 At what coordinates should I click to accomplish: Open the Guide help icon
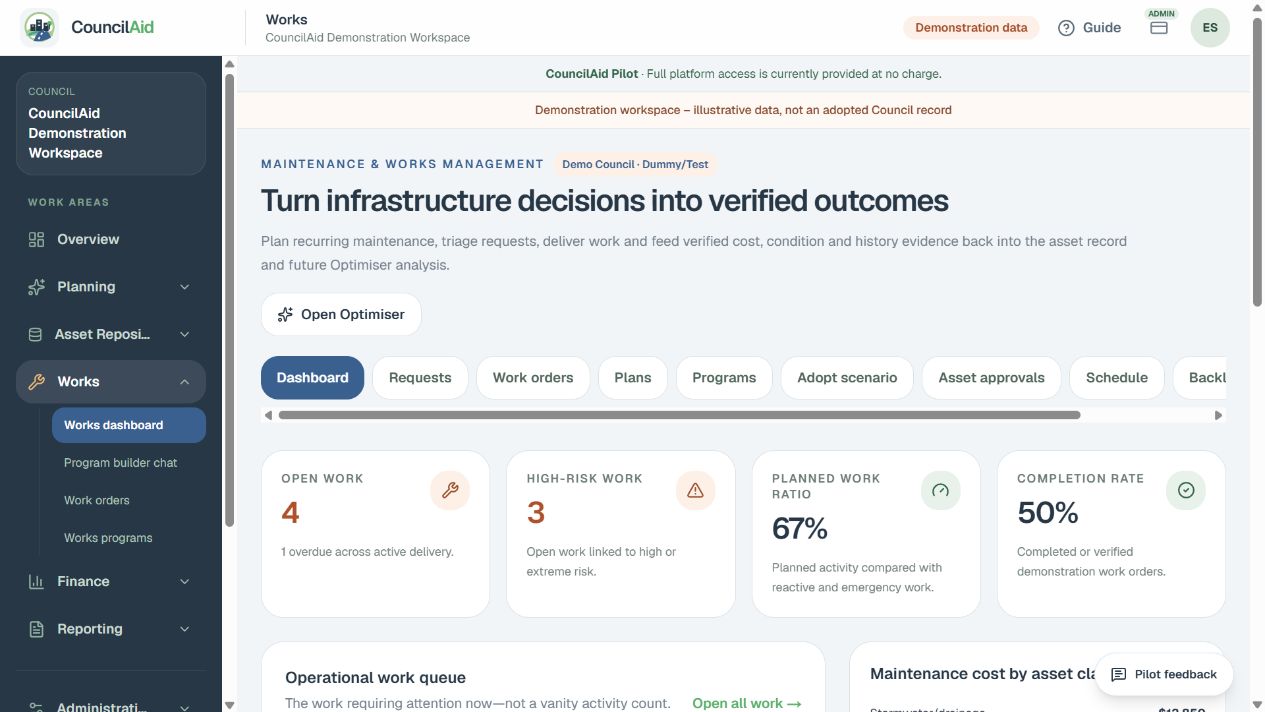(x=1066, y=28)
